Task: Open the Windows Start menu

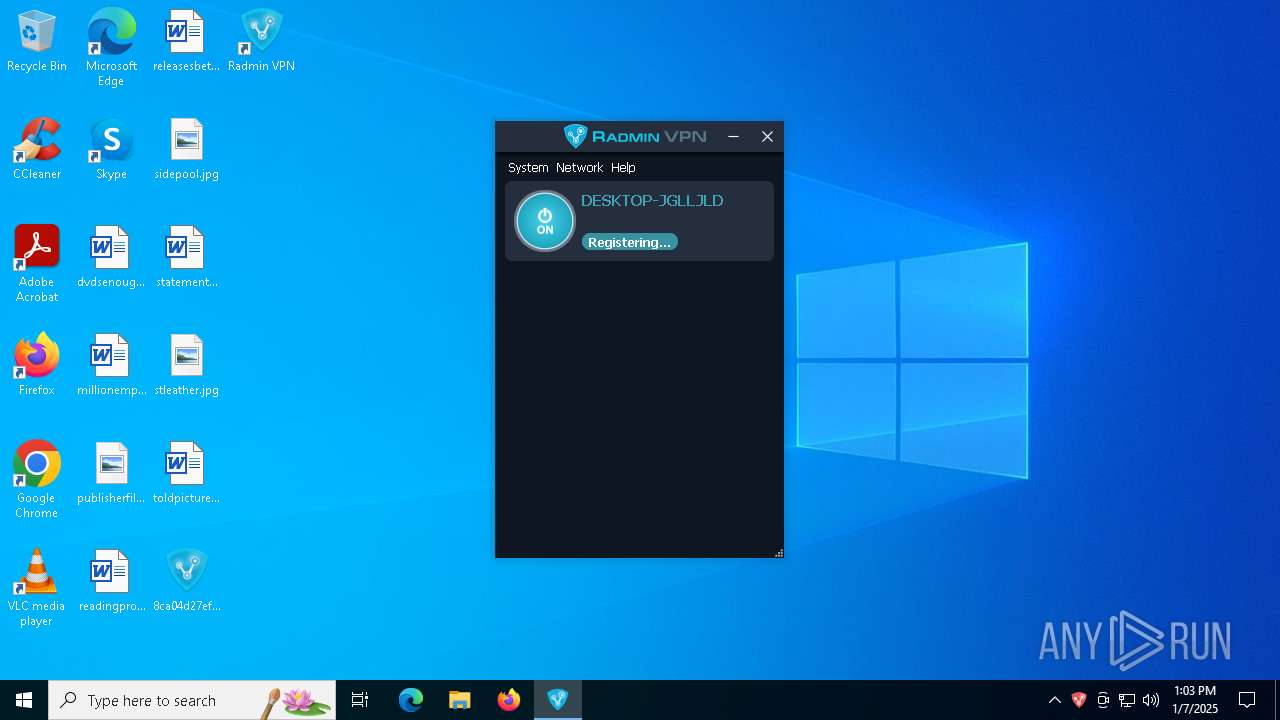Action: click(x=24, y=700)
